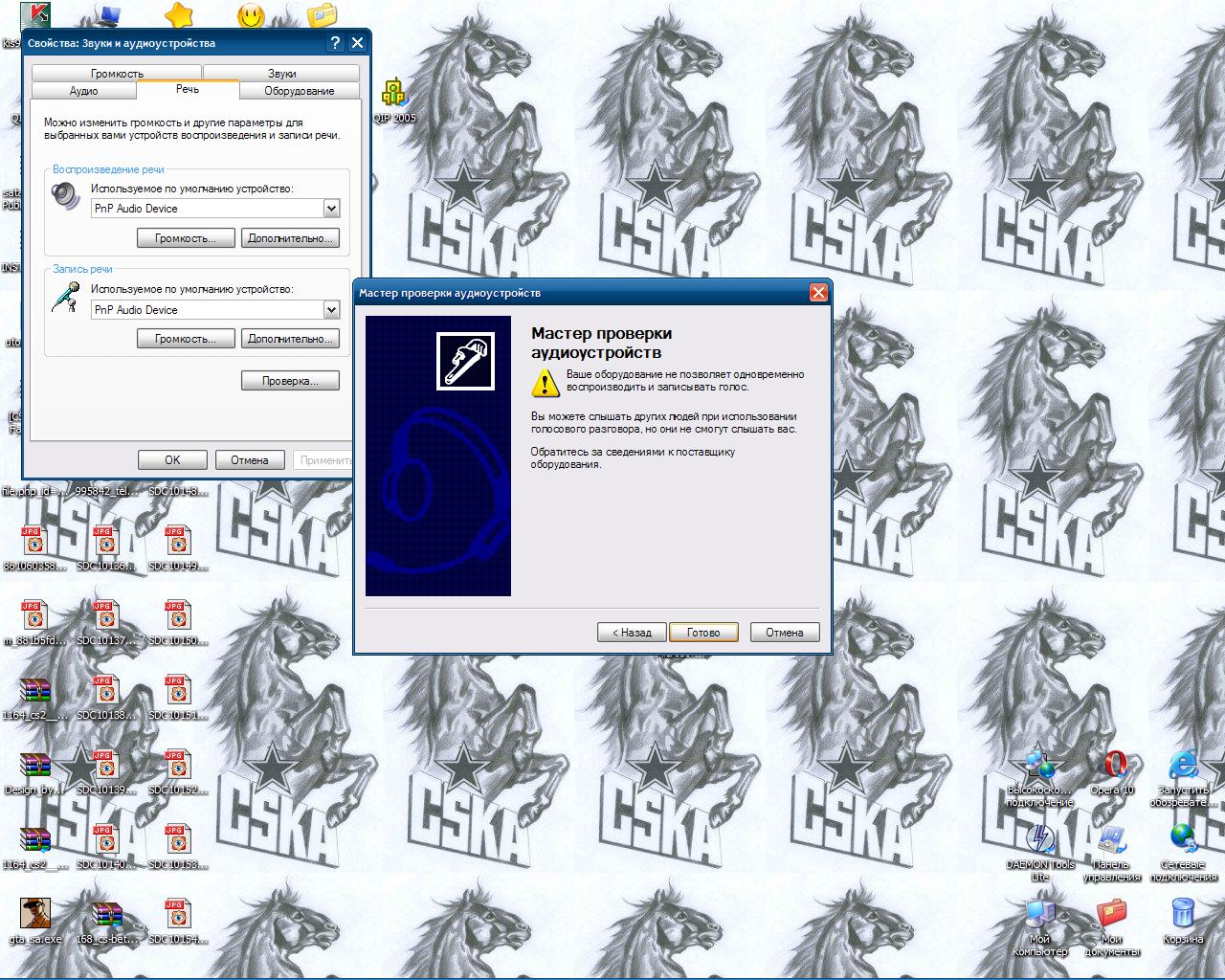Click microphone icon in Запись речи group
1225x980 pixels.
pos(65,297)
